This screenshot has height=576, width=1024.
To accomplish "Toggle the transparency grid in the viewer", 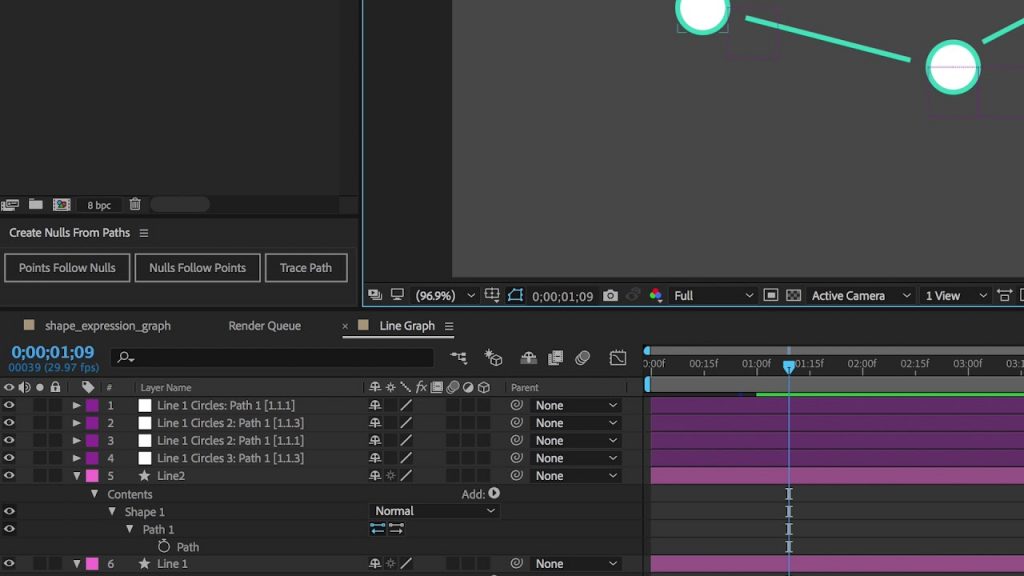I will point(793,296).
